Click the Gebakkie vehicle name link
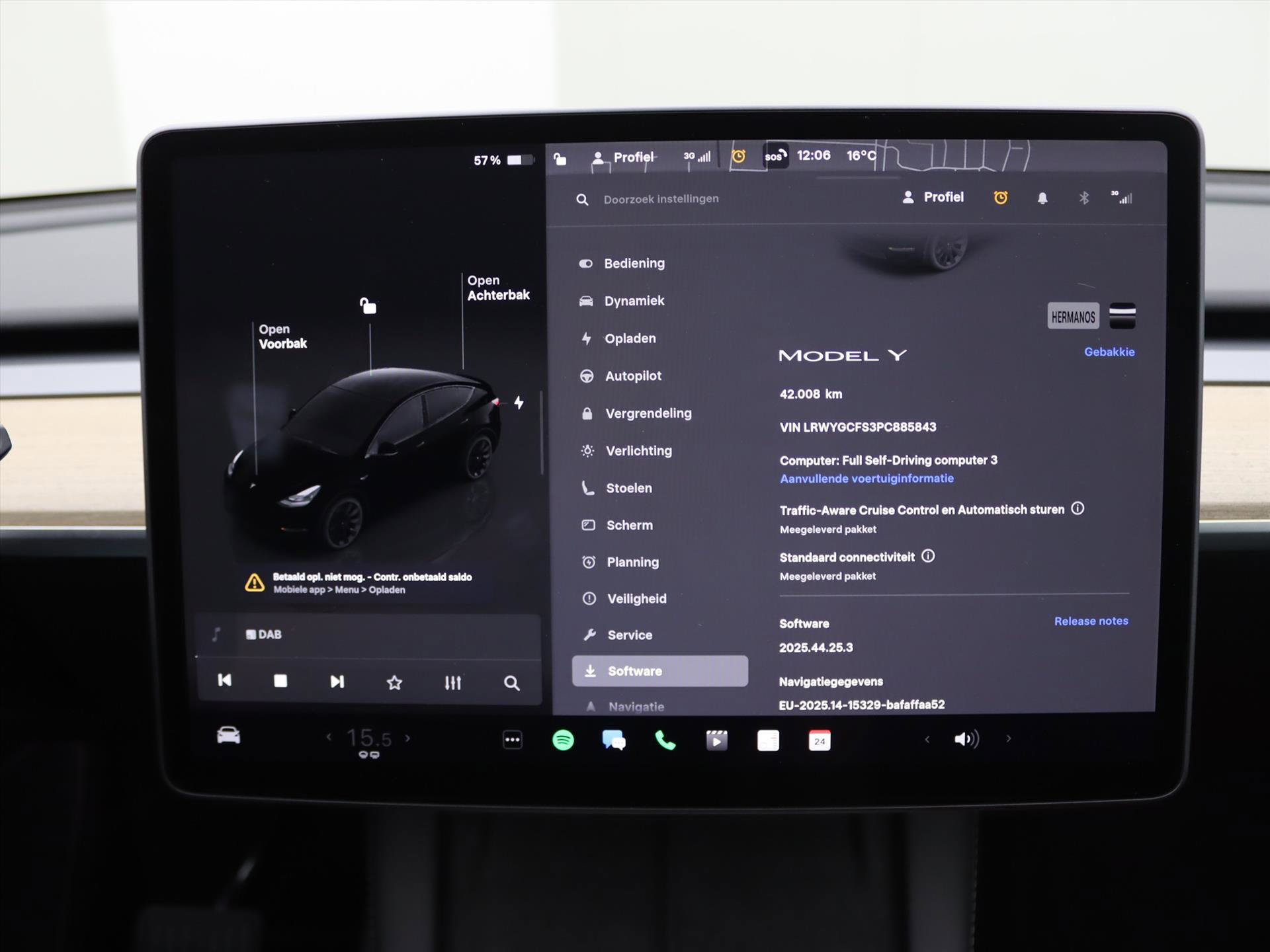The height and width of the screenshot is (952, 1270). pyautogui.click(x=1109, y=352)
